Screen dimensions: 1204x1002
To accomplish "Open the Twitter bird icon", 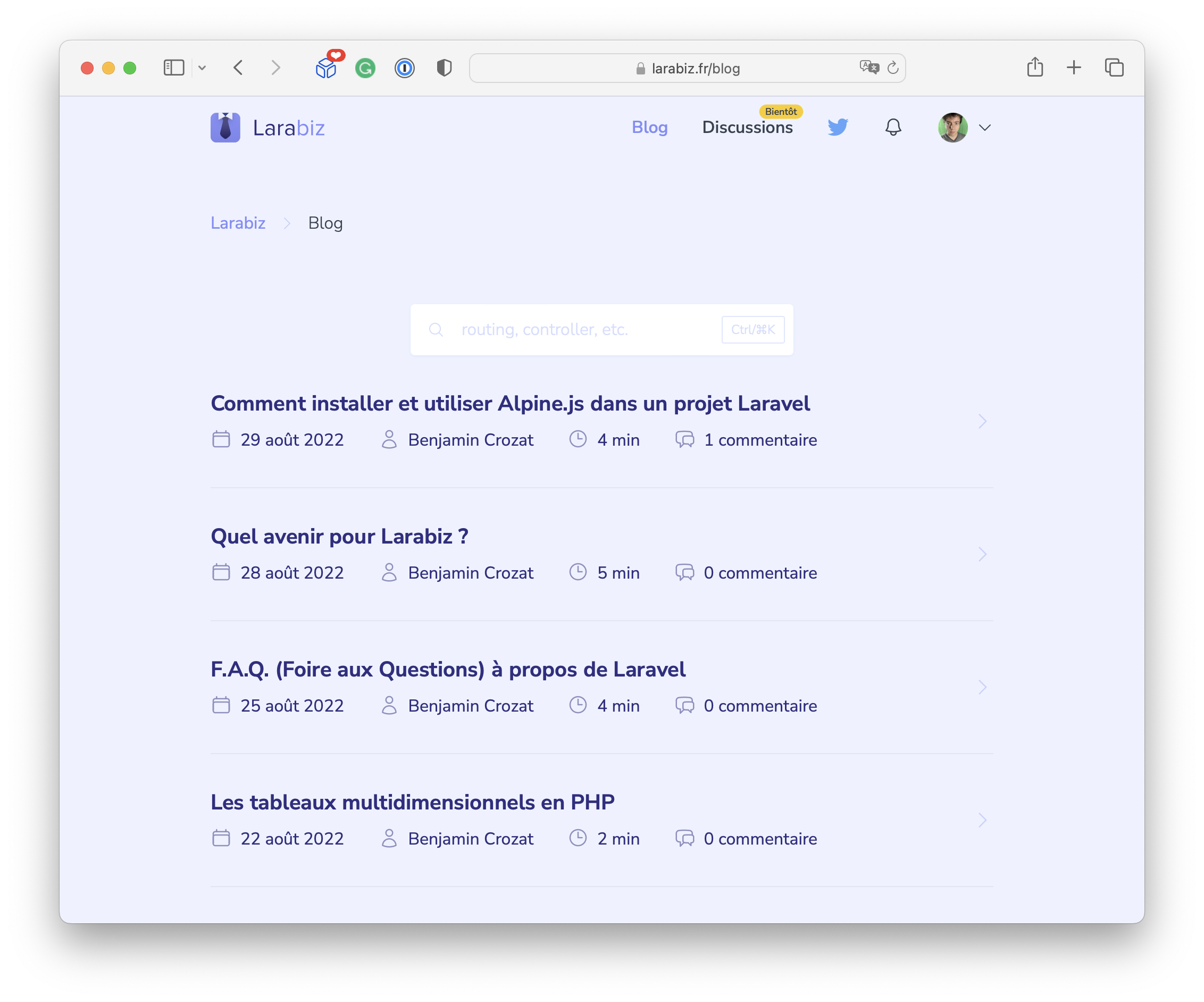I will click(x=838, y=127).
